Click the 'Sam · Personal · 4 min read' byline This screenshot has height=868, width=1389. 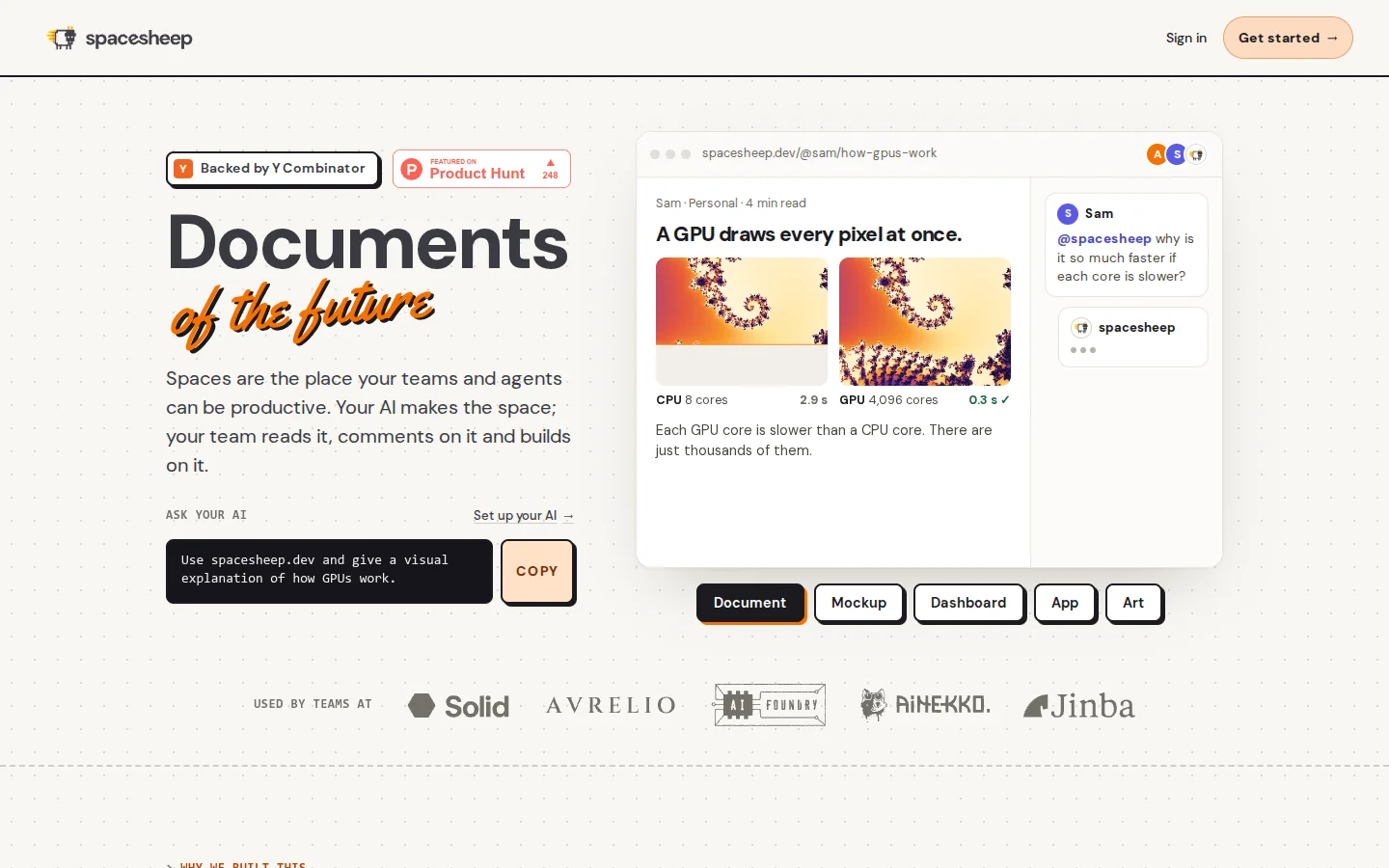pyautogui.click(x=731, y=203)
